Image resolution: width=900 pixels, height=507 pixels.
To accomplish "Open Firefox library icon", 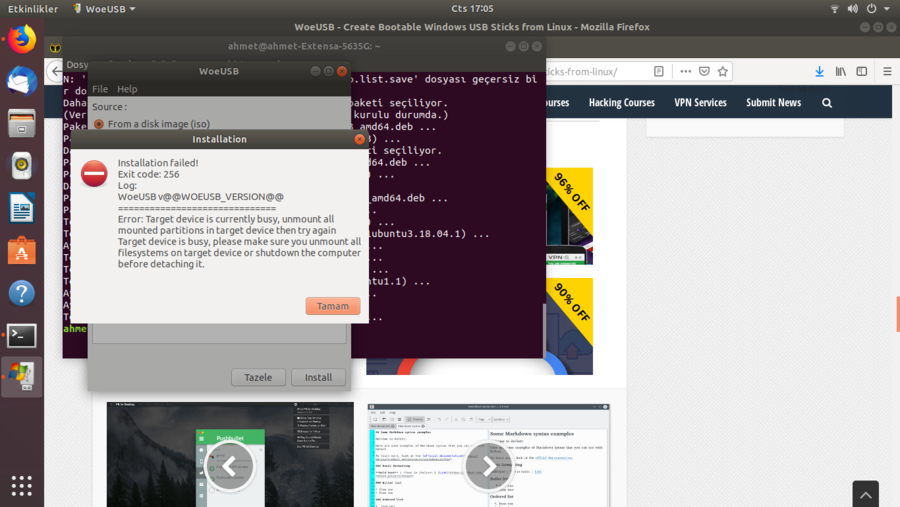I will point(840,71).
